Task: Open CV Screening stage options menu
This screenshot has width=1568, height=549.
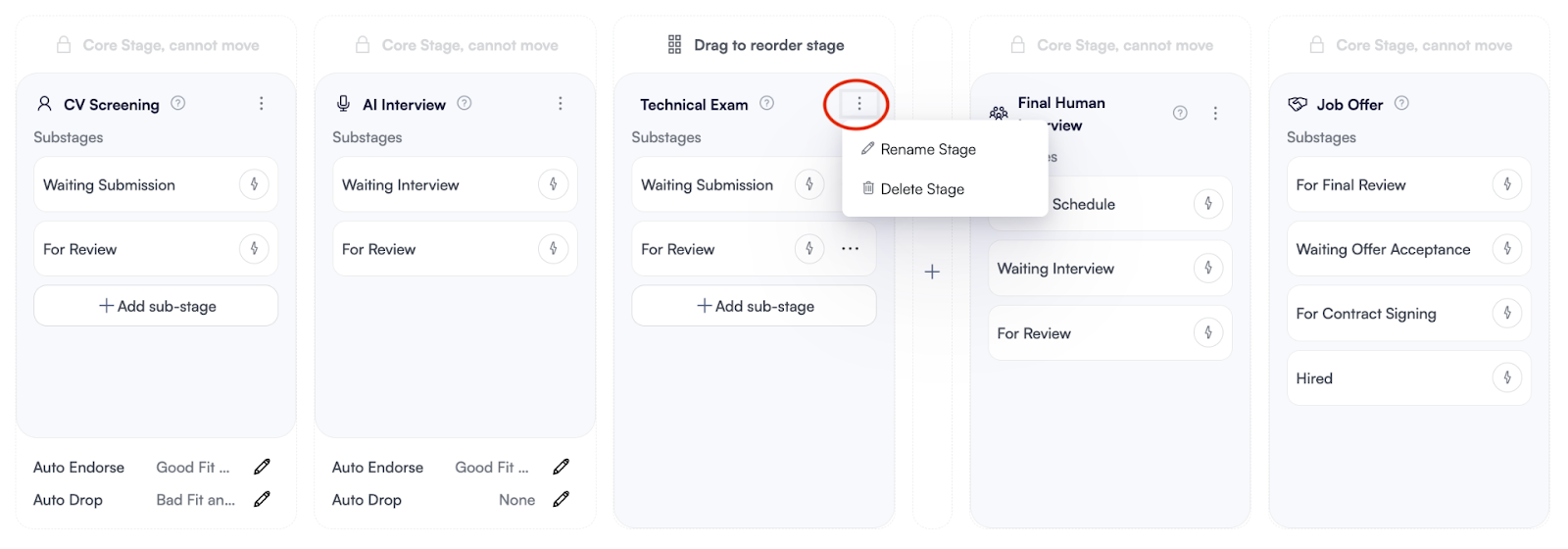Action: [x=262, y=104]
